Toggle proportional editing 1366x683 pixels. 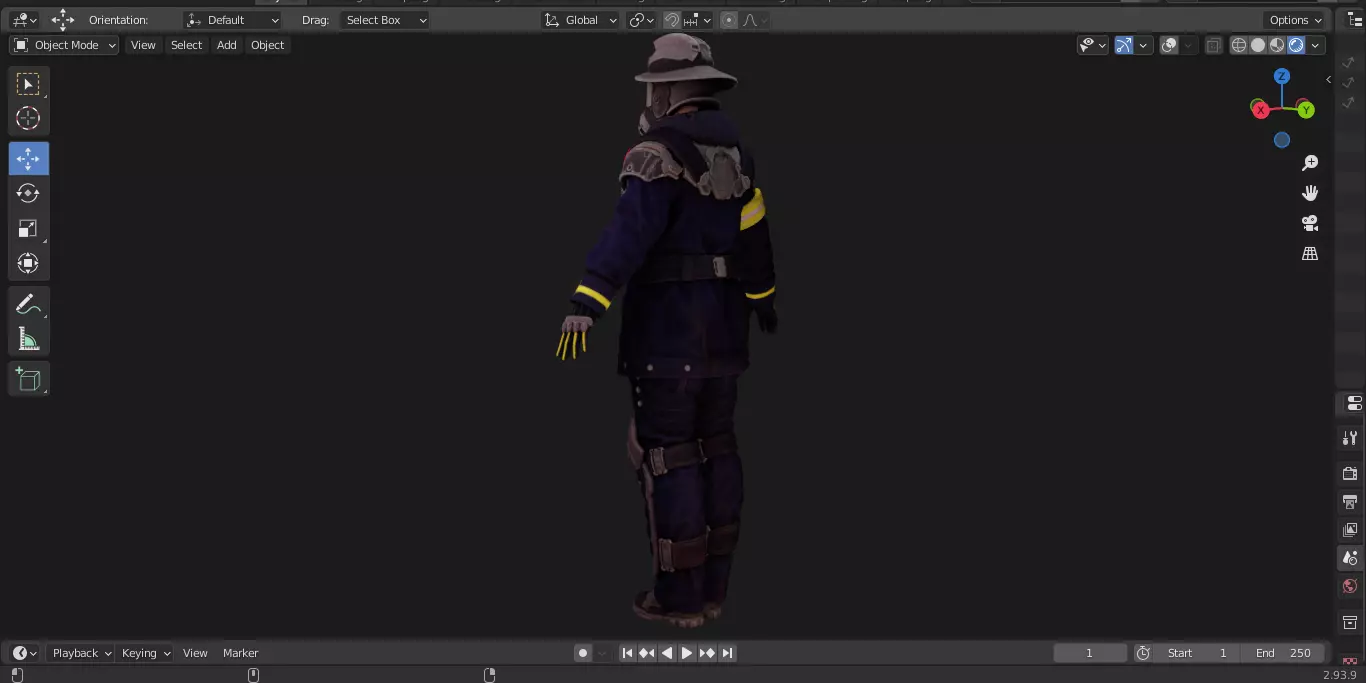[x=729, y=20]
